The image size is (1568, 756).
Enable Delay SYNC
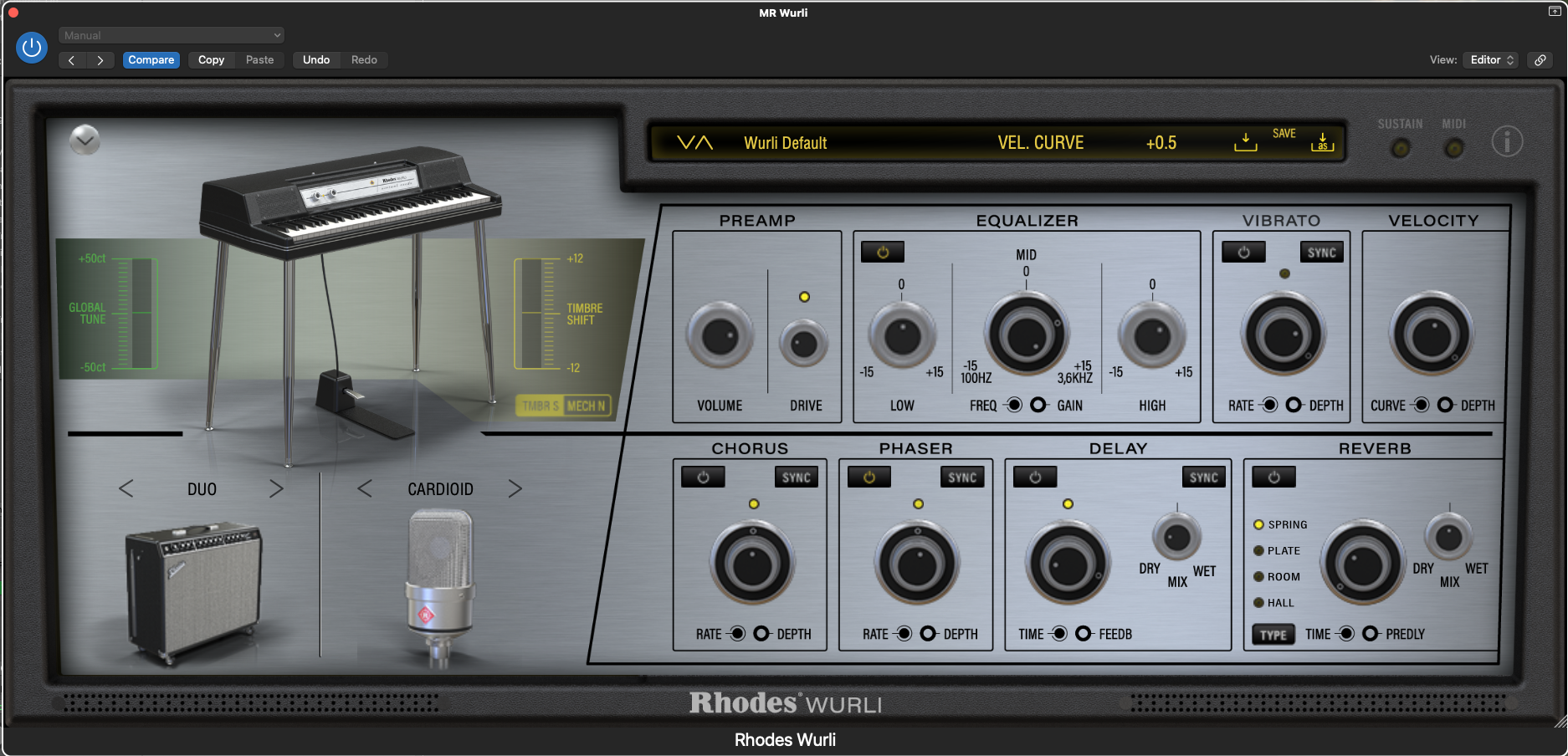(1204, 477)
